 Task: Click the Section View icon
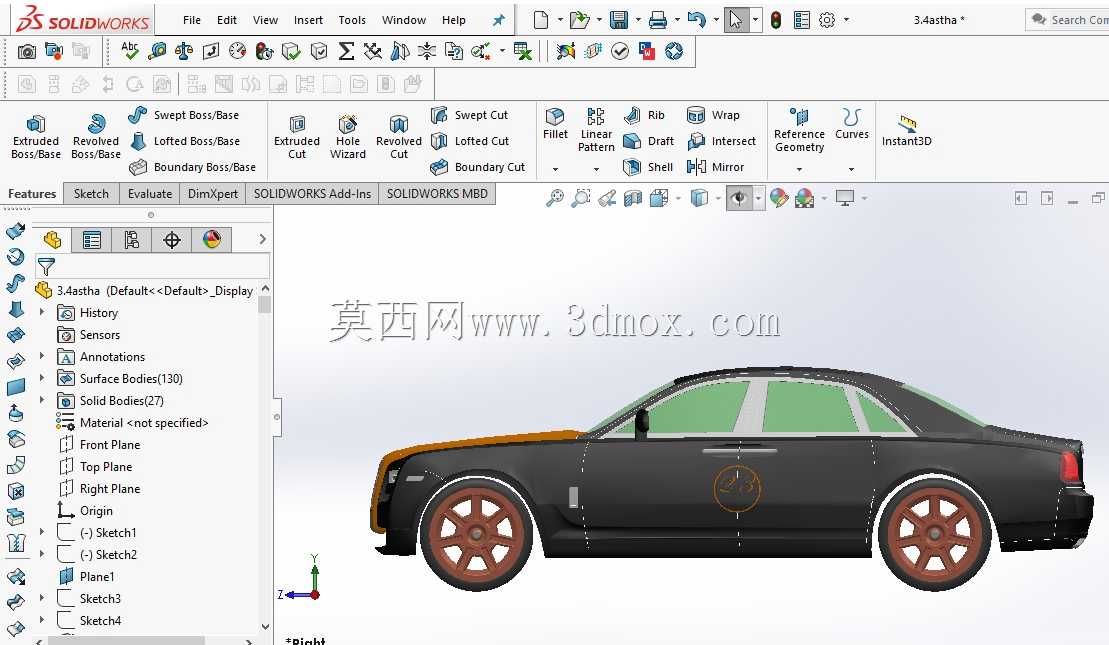633,198
